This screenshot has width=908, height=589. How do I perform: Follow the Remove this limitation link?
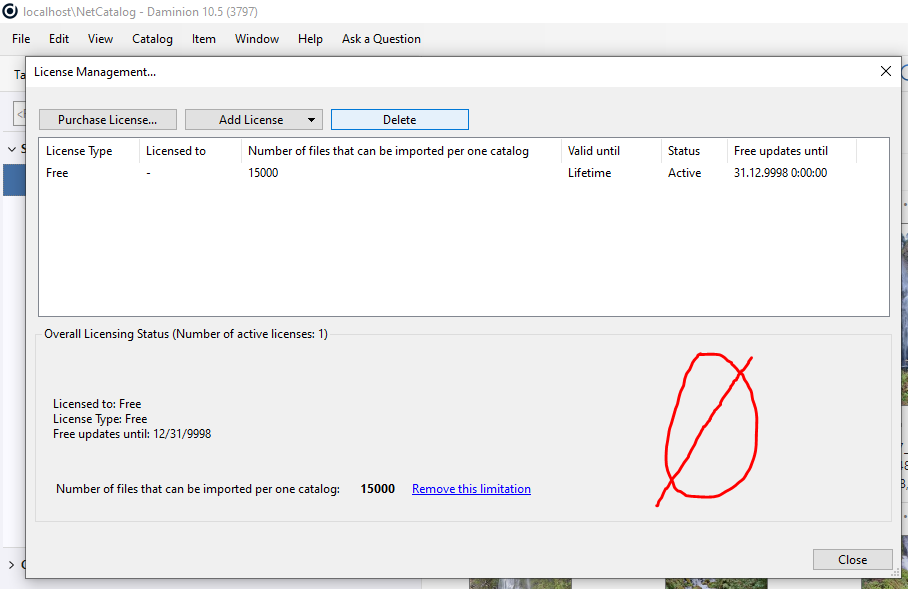[x=471, y=489]
